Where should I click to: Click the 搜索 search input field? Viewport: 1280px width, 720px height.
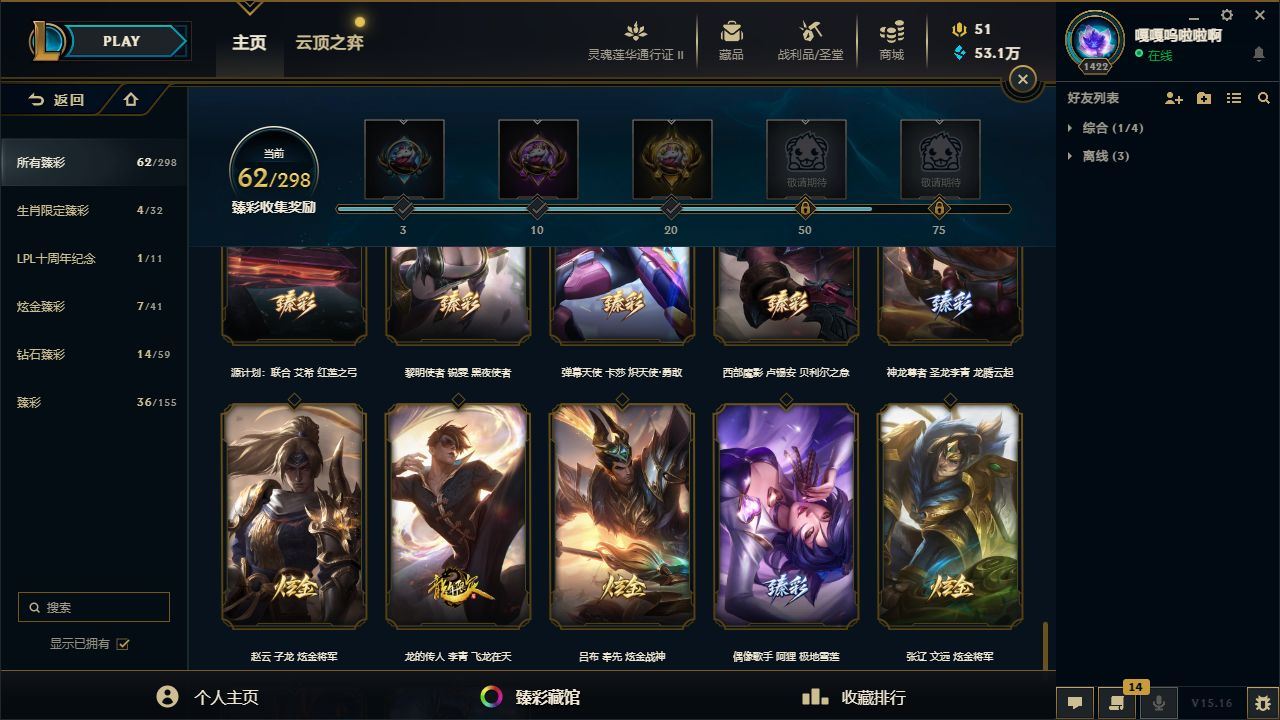point(94,607)
